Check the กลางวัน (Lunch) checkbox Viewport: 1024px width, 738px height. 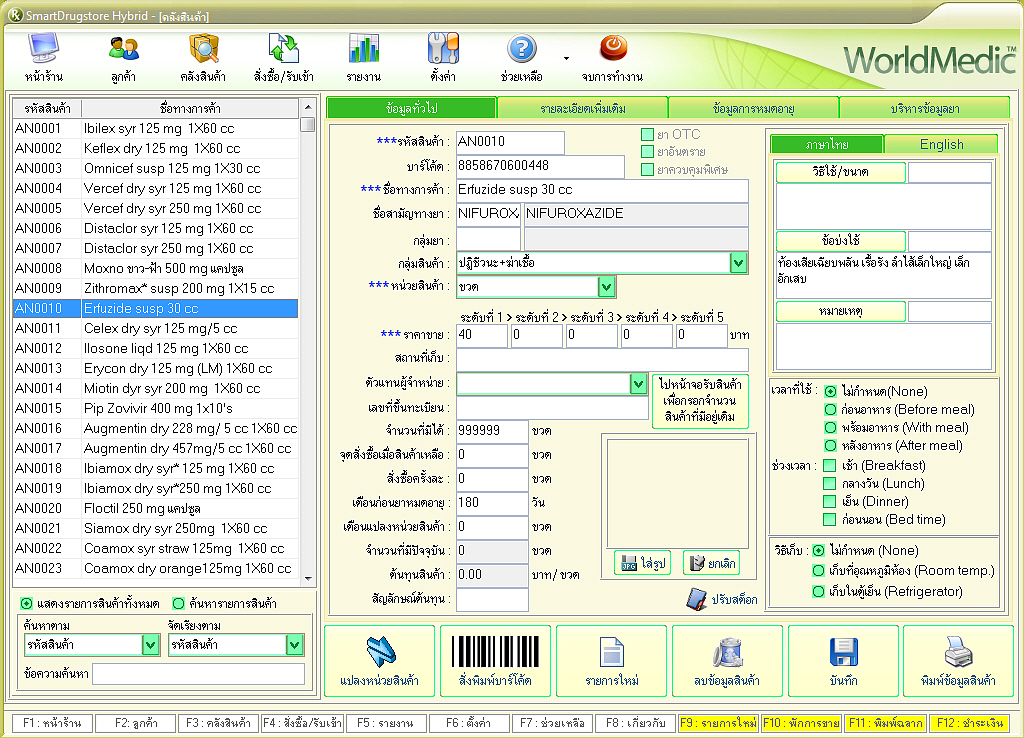(x=829, y=484)
